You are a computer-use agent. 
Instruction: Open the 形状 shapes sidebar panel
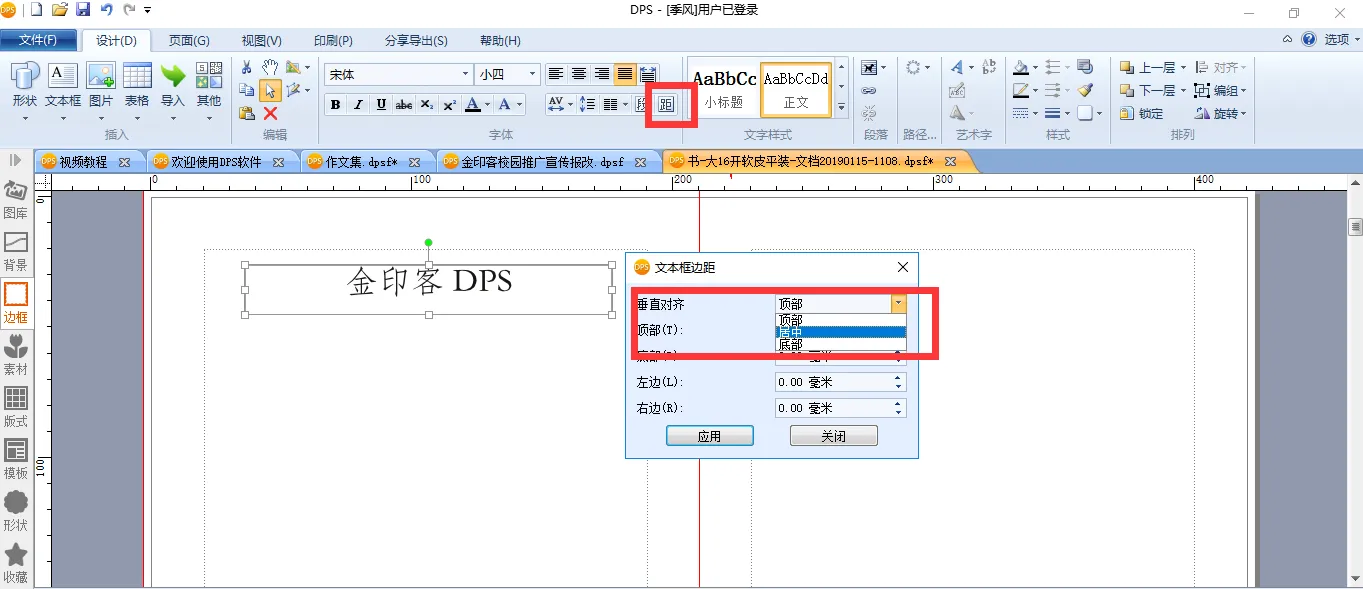point(16,511)
